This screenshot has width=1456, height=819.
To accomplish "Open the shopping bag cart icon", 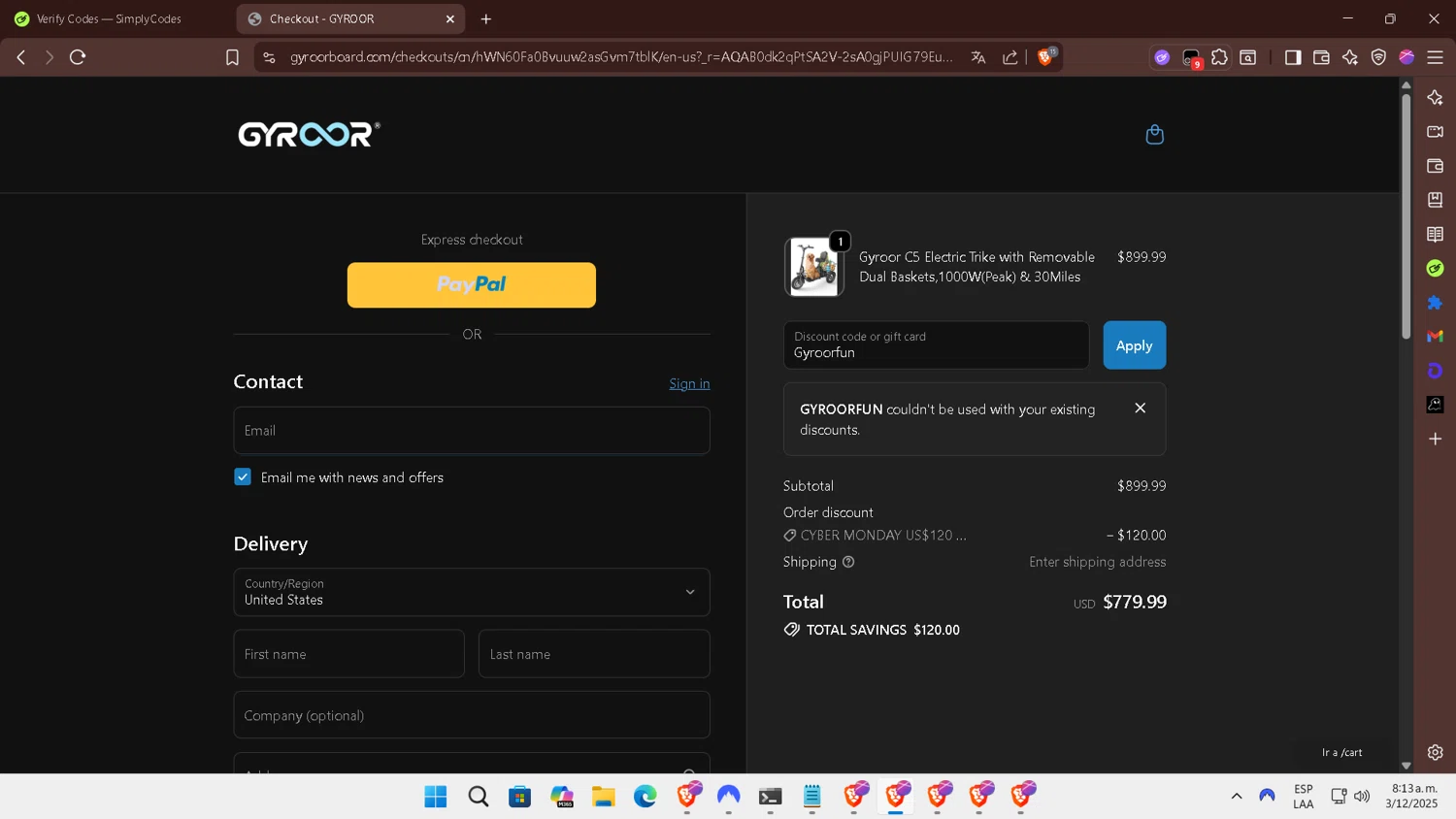I will tap(1154, 134).
